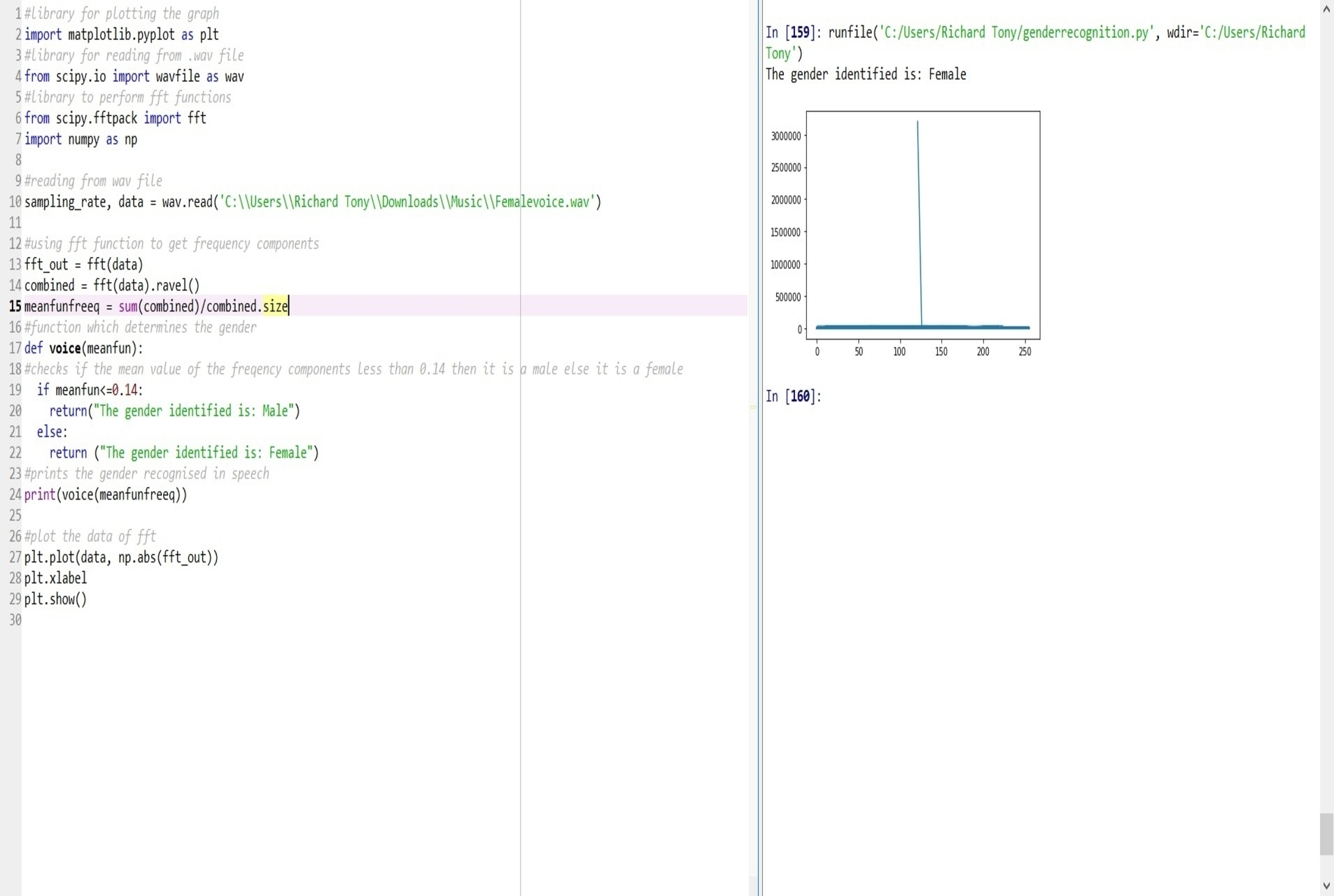Click the '#prints the gender recognised' comment
1334x896 pixels.
pyautogui.click(x=147, y=474)
